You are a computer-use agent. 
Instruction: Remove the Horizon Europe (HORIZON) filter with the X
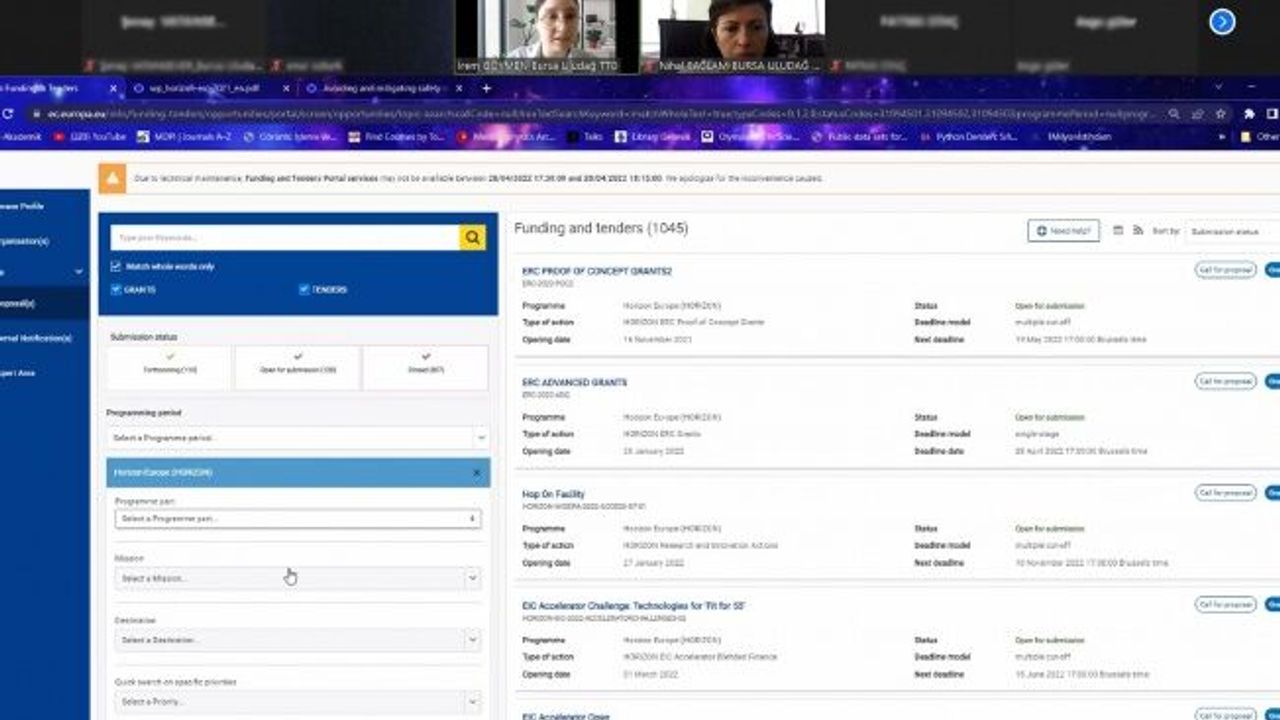476,472
